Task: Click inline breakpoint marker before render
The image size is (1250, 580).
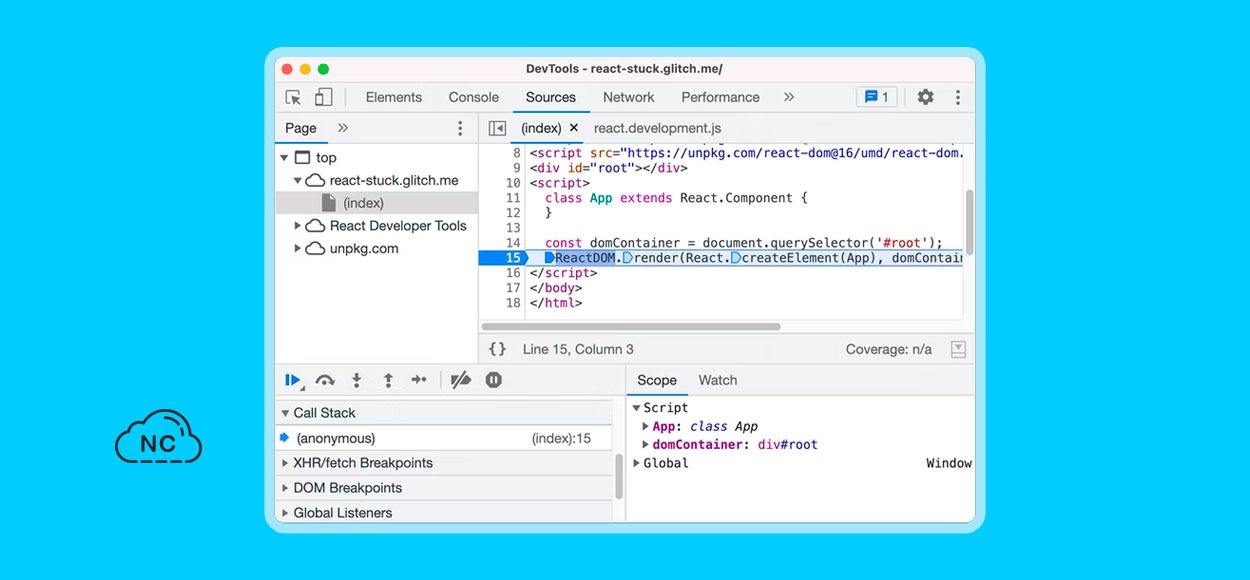Action: click(x=627, y=258)
